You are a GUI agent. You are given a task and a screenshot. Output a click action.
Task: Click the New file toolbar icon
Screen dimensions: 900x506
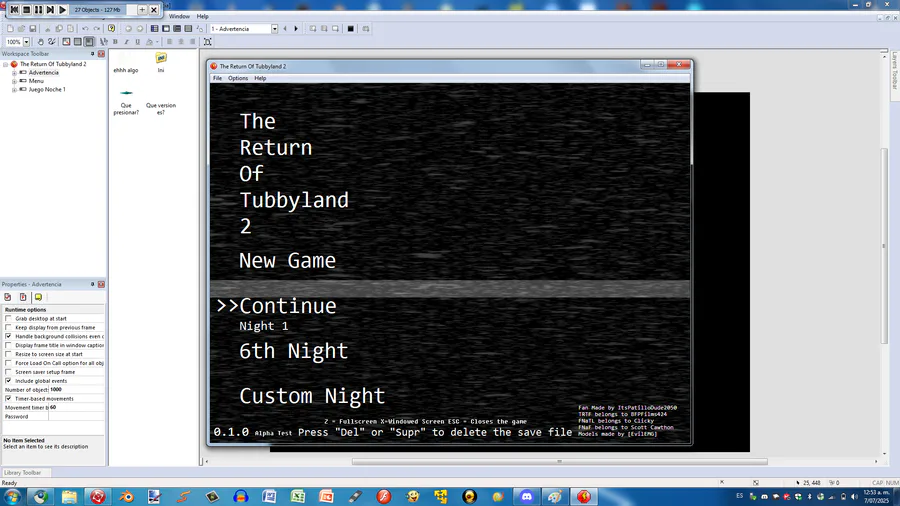(10, 29)
